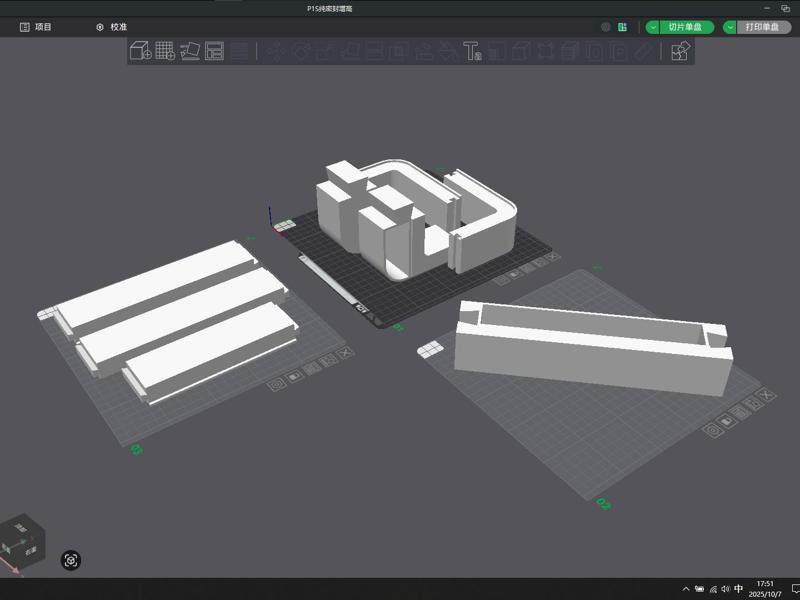800x600 pixels.
Task: Click the 03 plate number label
Action: coord(136,449)
